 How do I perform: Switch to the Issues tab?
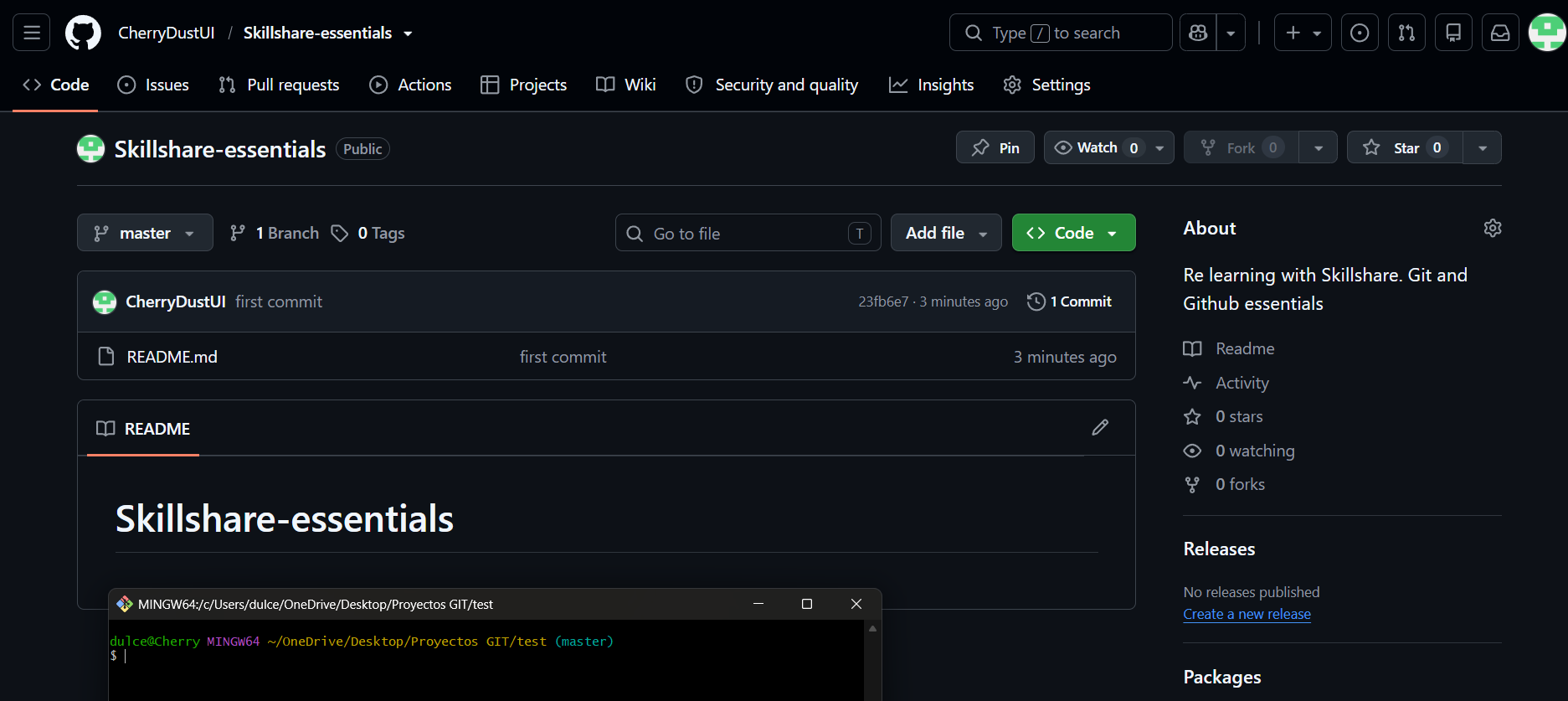pyautogui.click(x=153, y=85)
